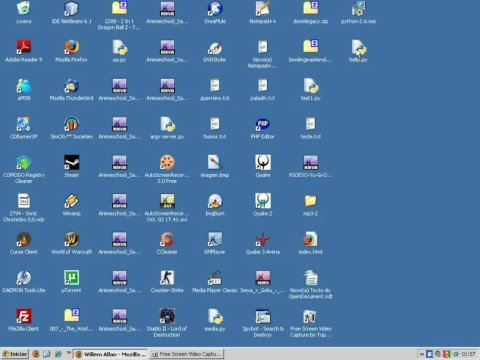This screenshot has width=480, height=360.
Task: Open COMODO Registry Cleaner shortcut
Action: point(24,169)
